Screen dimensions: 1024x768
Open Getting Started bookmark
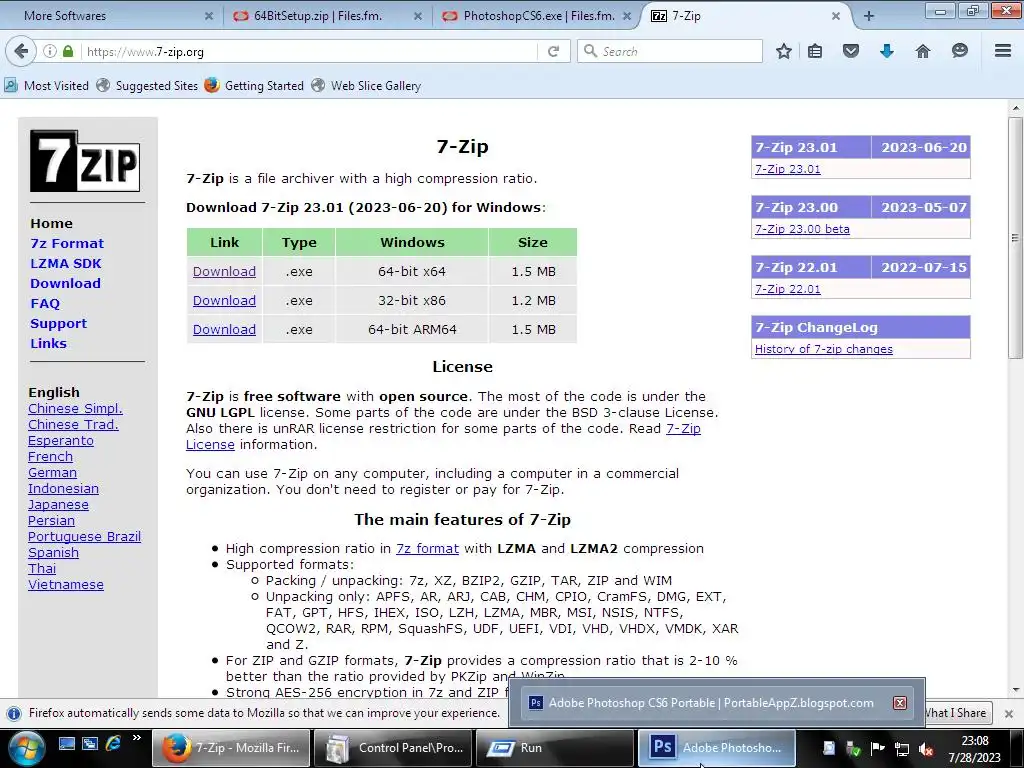(x=254, y=86)
